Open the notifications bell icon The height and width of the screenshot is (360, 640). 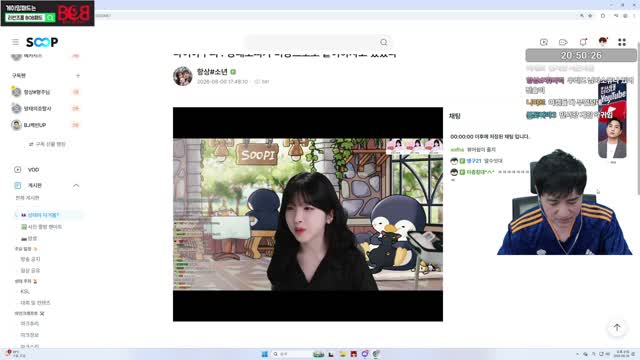coord(583,42)
